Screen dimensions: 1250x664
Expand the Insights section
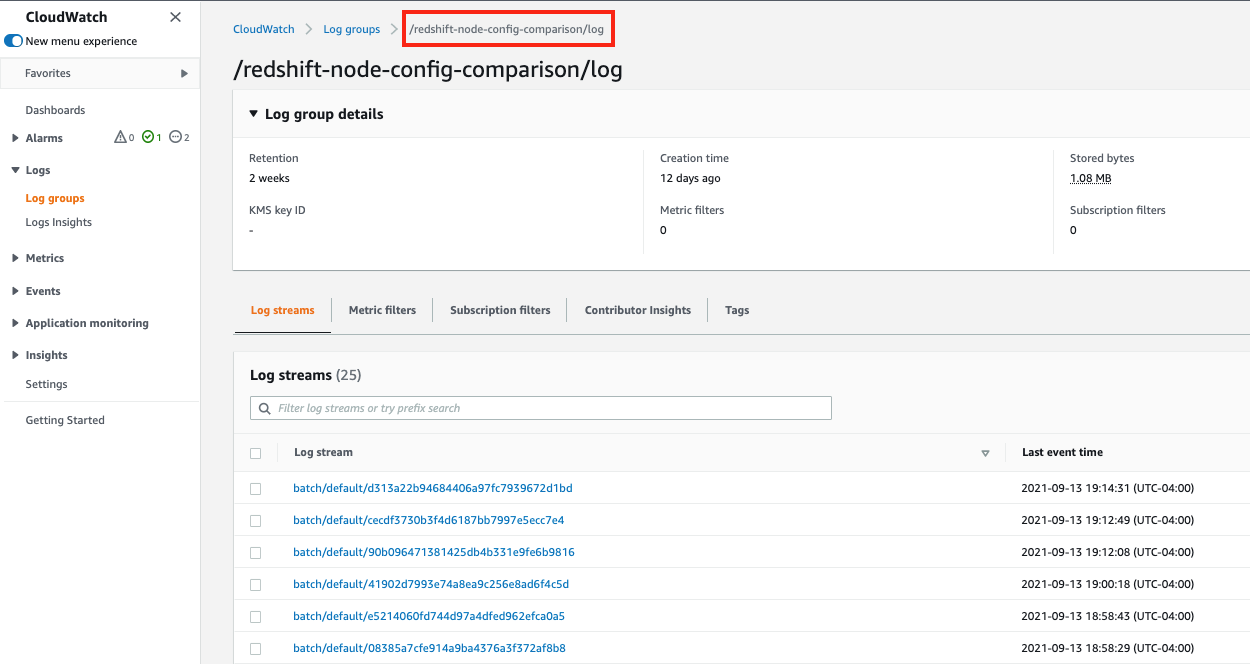[15, 355]
